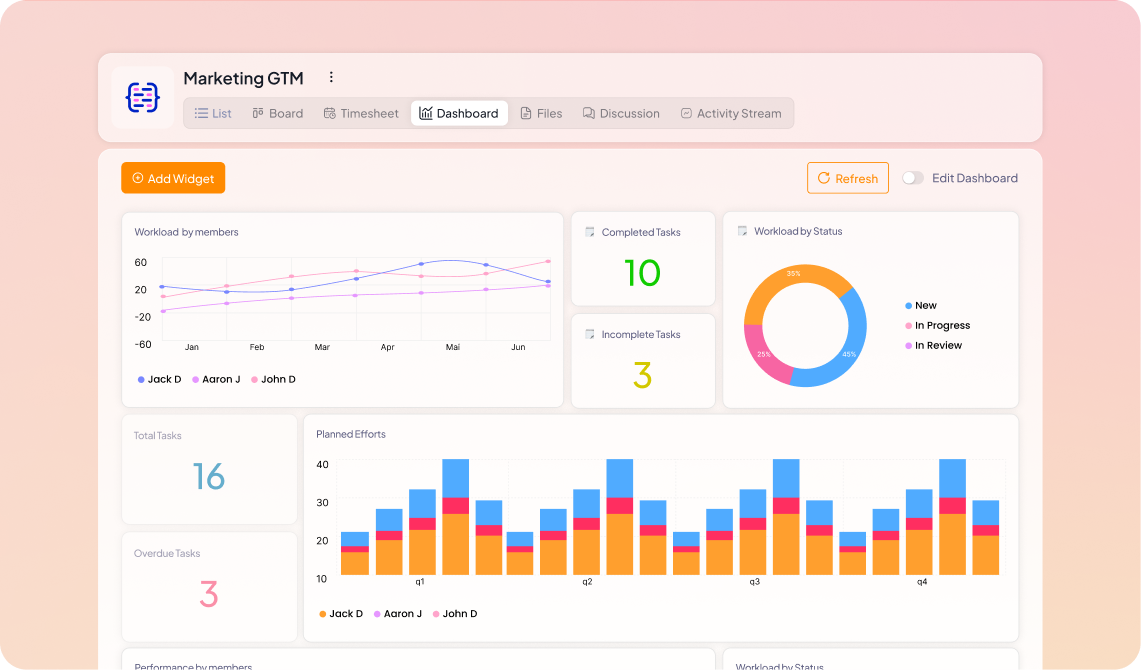Click the Feb label on line chart axis

[257, 347]
